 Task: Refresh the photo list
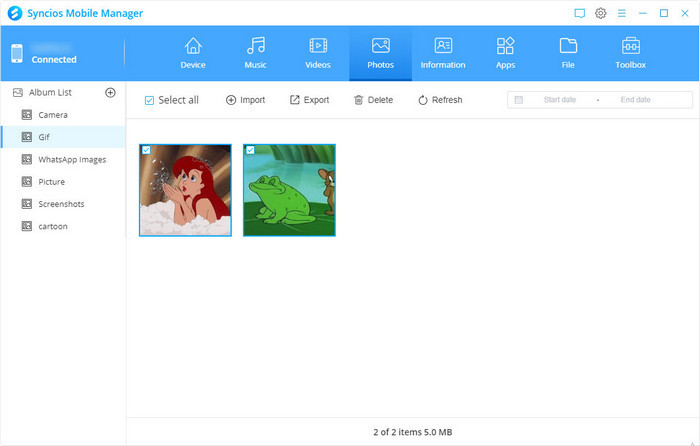(440, 100)
